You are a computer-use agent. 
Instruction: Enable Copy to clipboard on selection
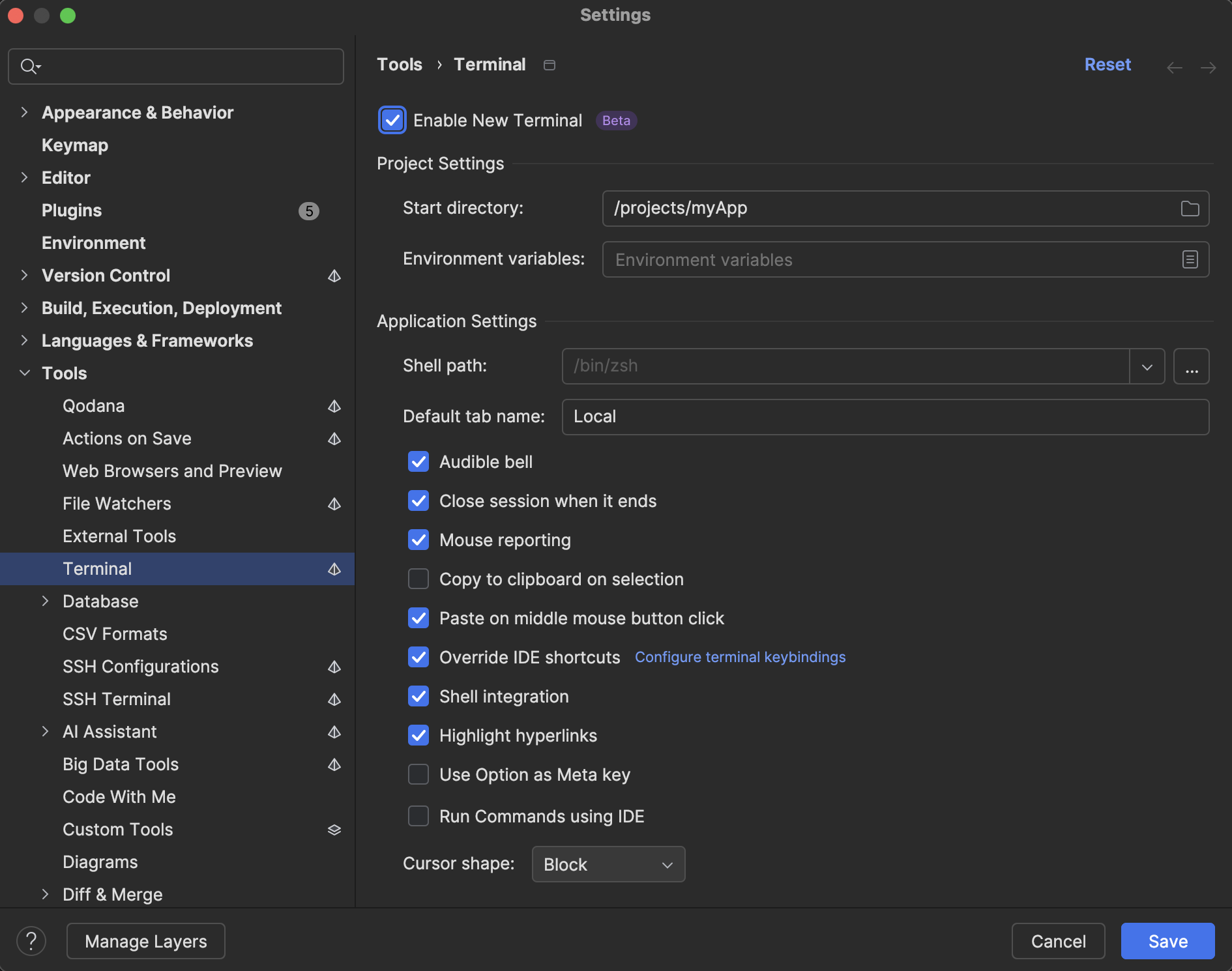(418, 579)
